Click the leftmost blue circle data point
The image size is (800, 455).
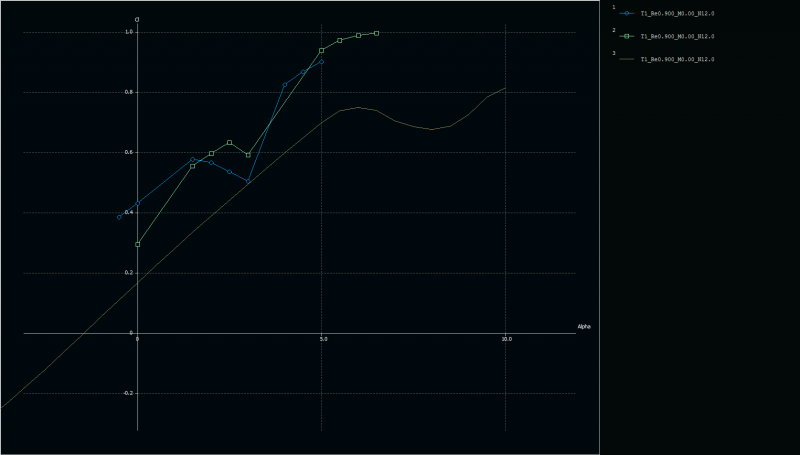pyautogui.click(x=119, y=217)
